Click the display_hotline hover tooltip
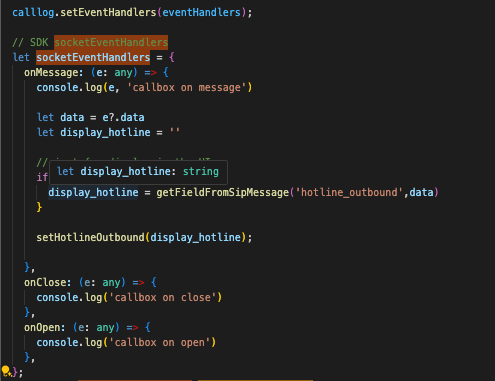The height and width of the screenshot is (381, 495). click(x=138, y=172)
